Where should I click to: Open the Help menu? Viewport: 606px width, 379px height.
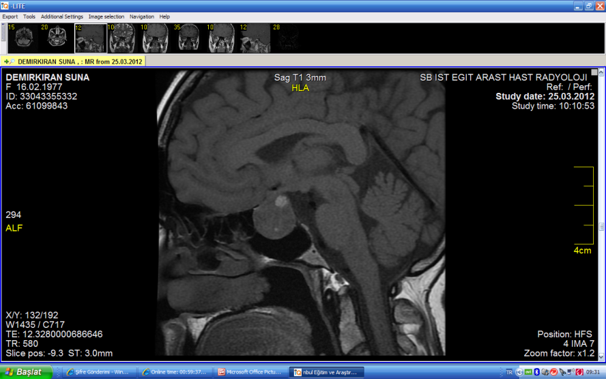[x=165, y=17]
